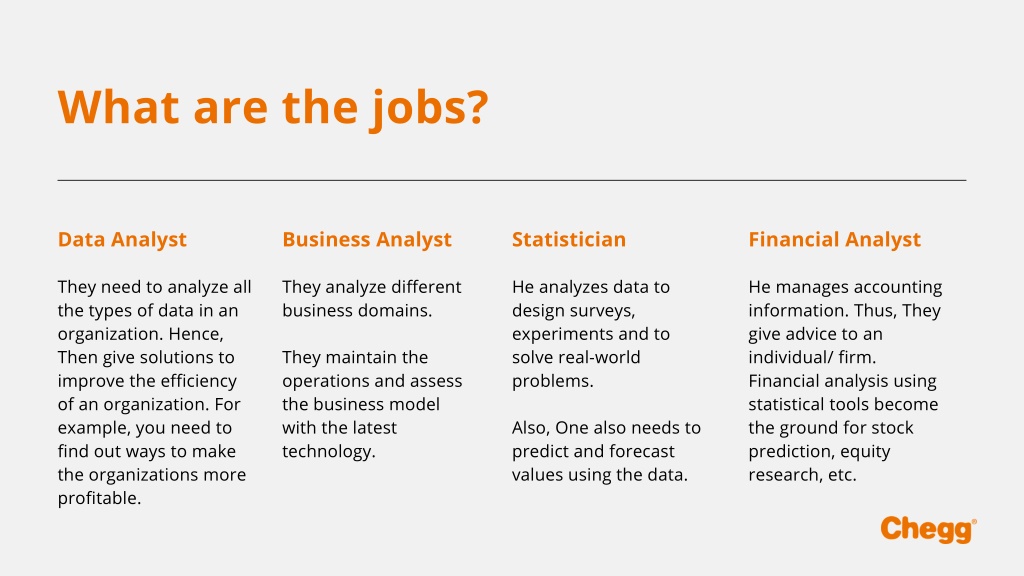1024x576 pixels.
Task: Click the word 'profitable' in first column
Action: 97,498
